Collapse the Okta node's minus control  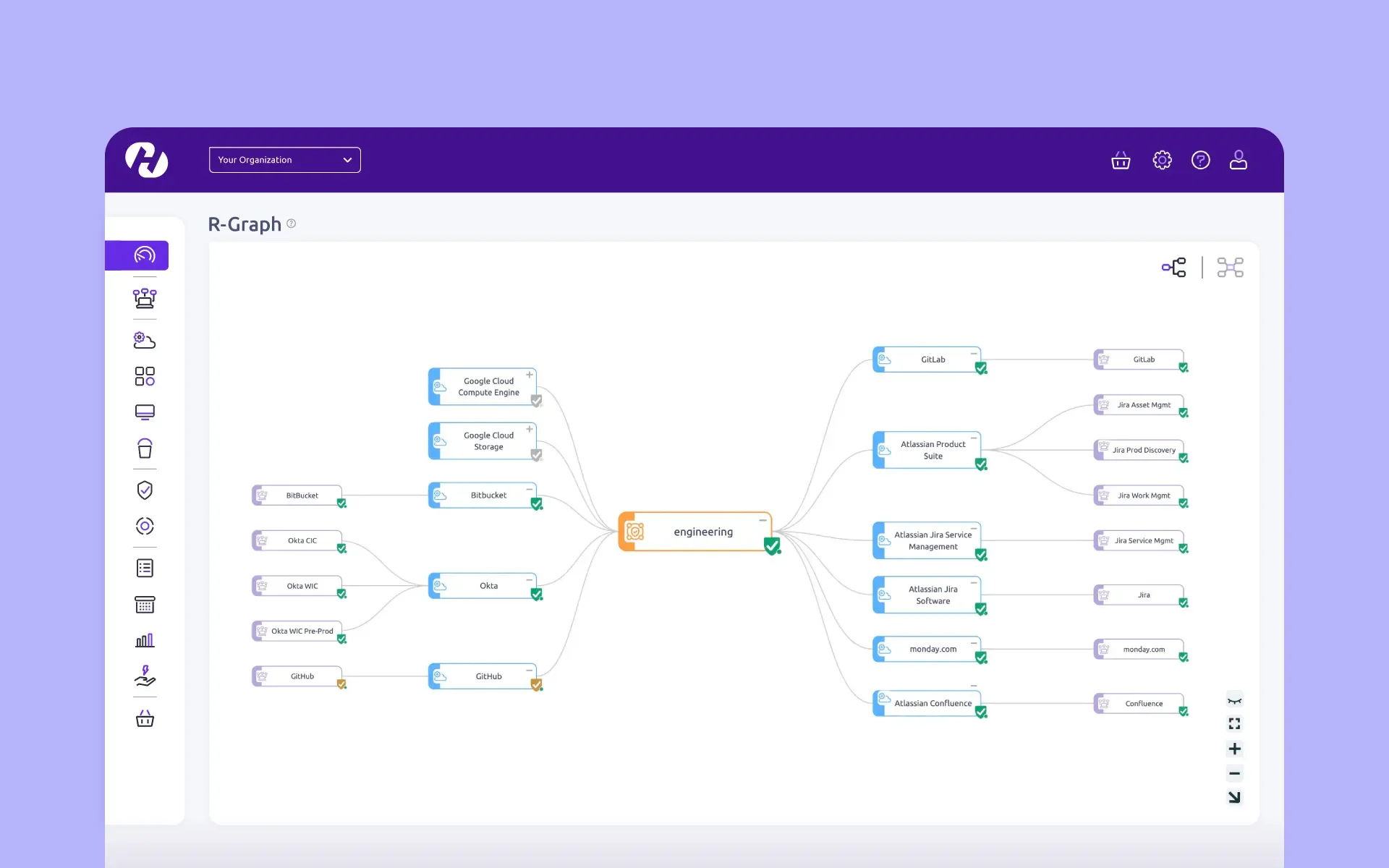pyautogui.click(x=530, y=580)
